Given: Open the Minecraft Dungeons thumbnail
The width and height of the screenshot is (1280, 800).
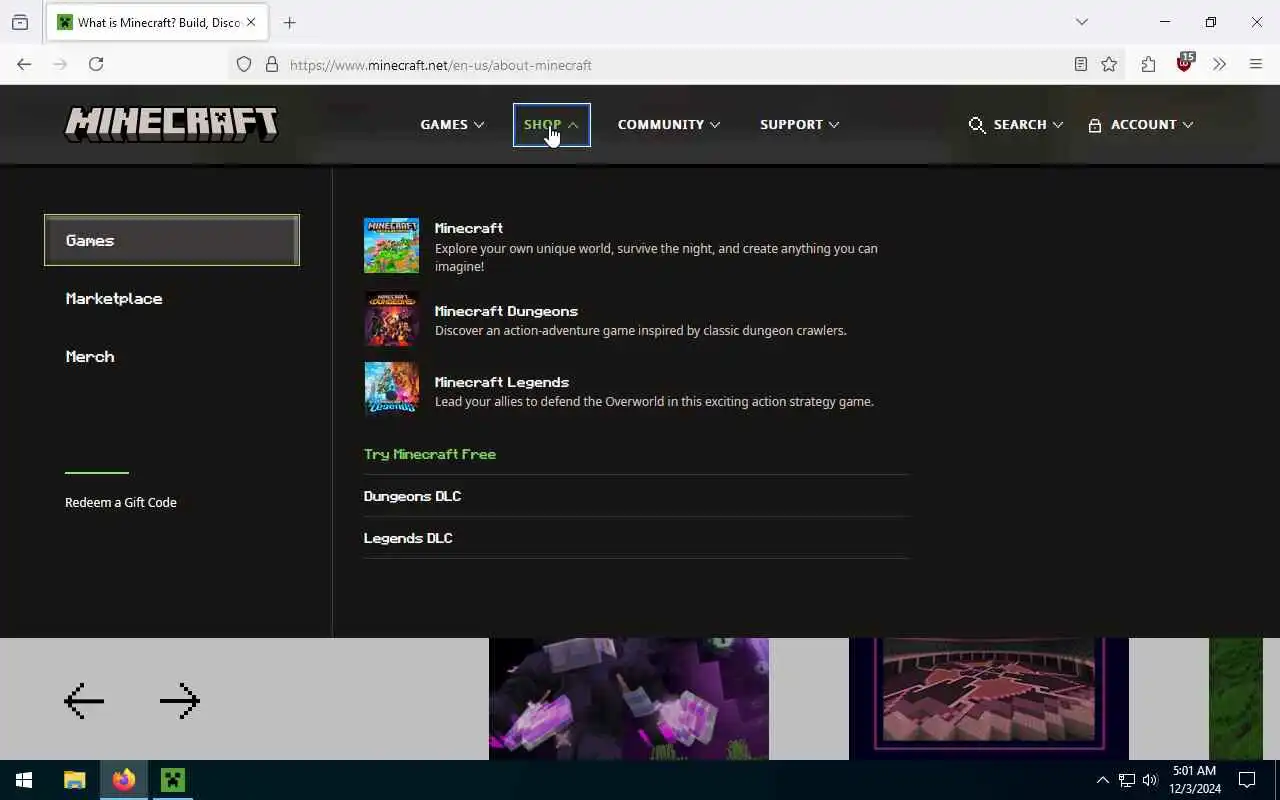Looking at the screenshot, I should [391, 319].
